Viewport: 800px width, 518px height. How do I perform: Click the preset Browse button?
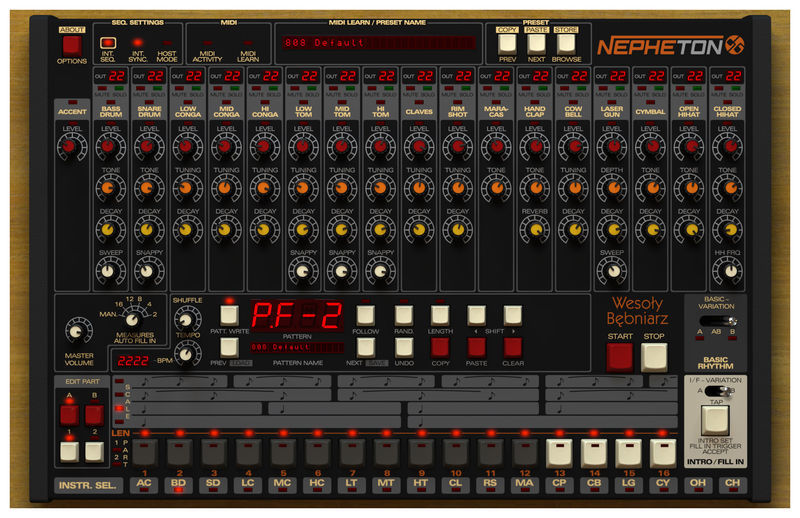(566, 44)
